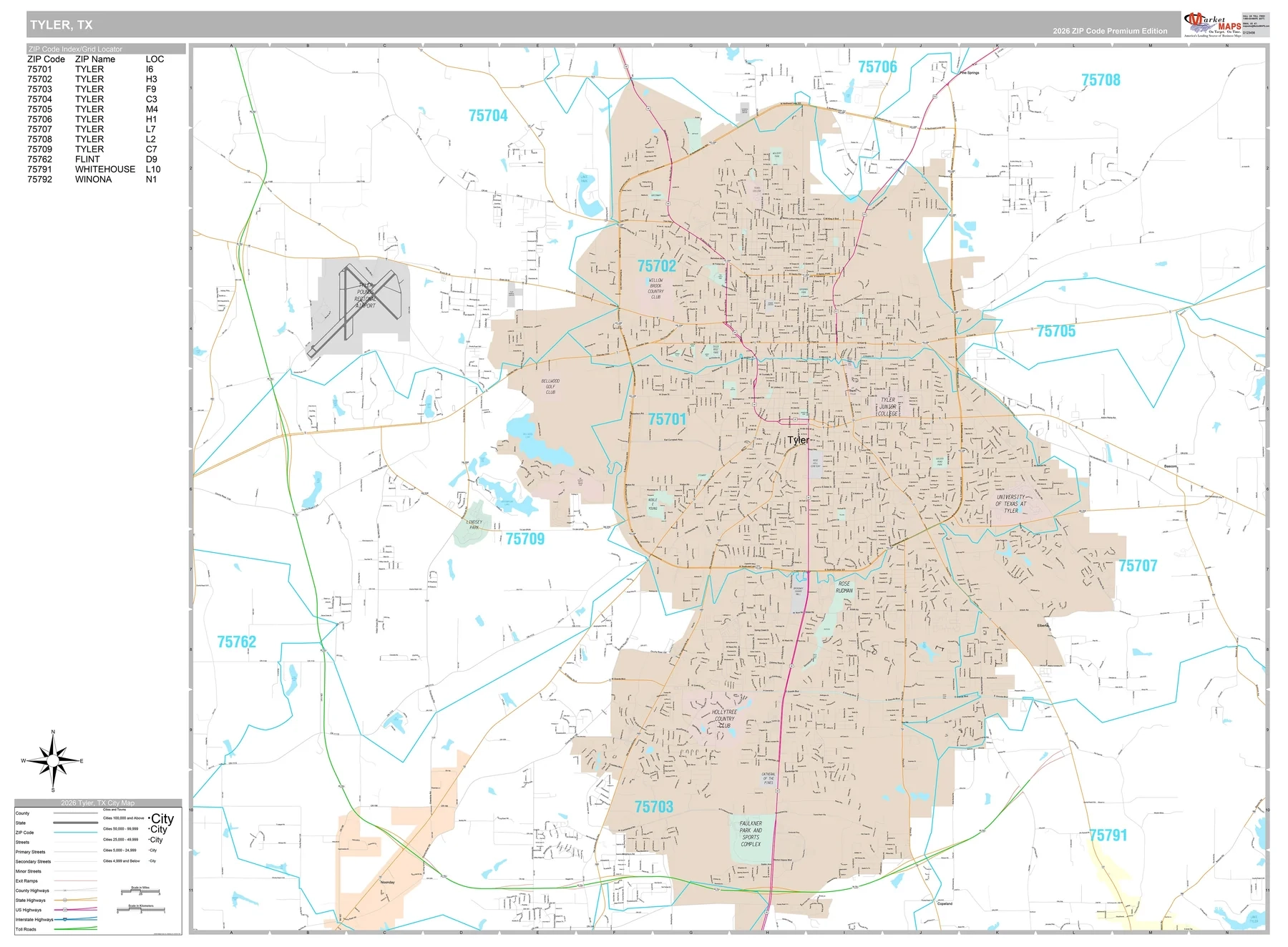1288x947 pixels.
Task: Click the 75703 label on the map
Action: point(653,807)
